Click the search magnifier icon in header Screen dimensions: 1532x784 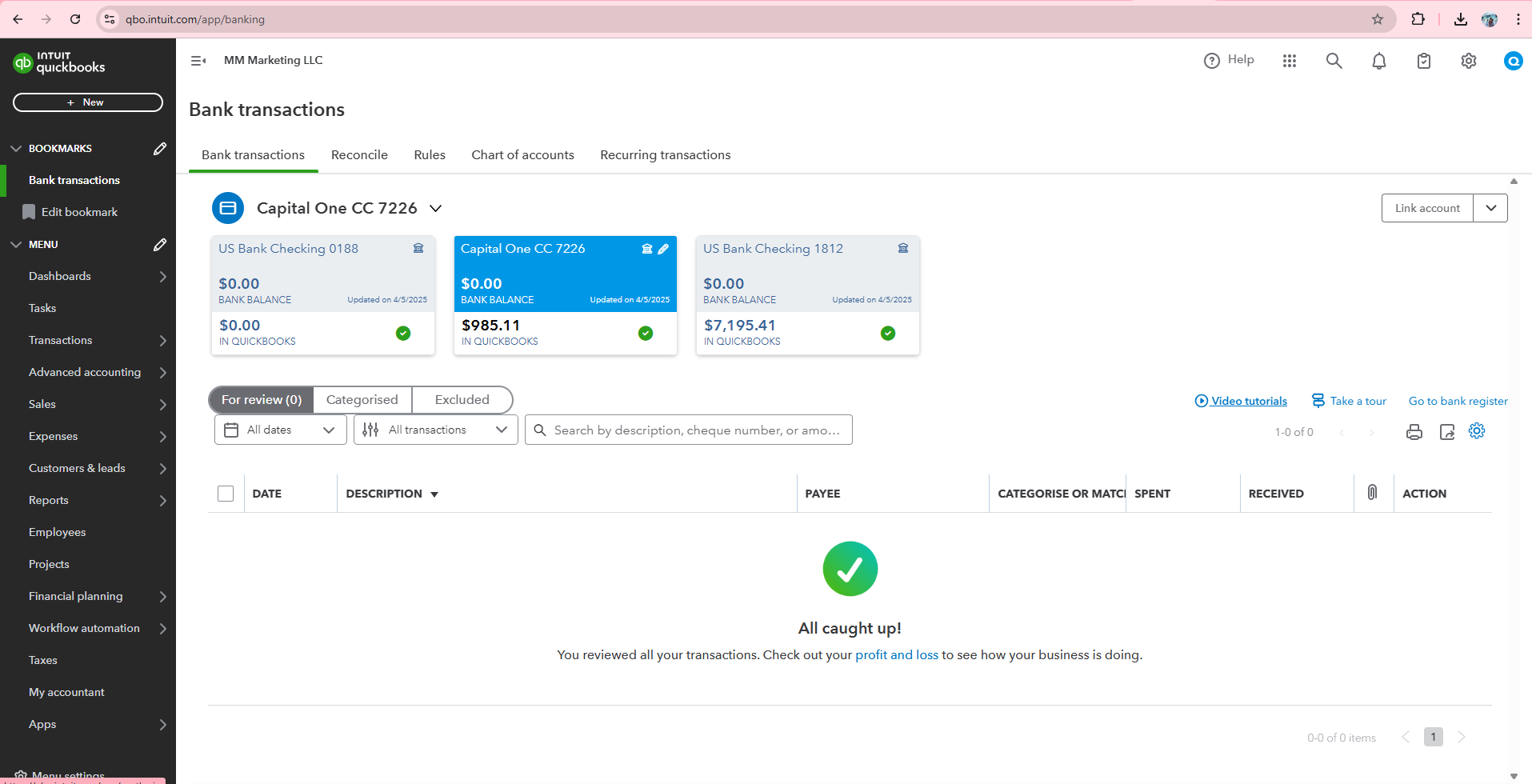(x=1334, y=61)
